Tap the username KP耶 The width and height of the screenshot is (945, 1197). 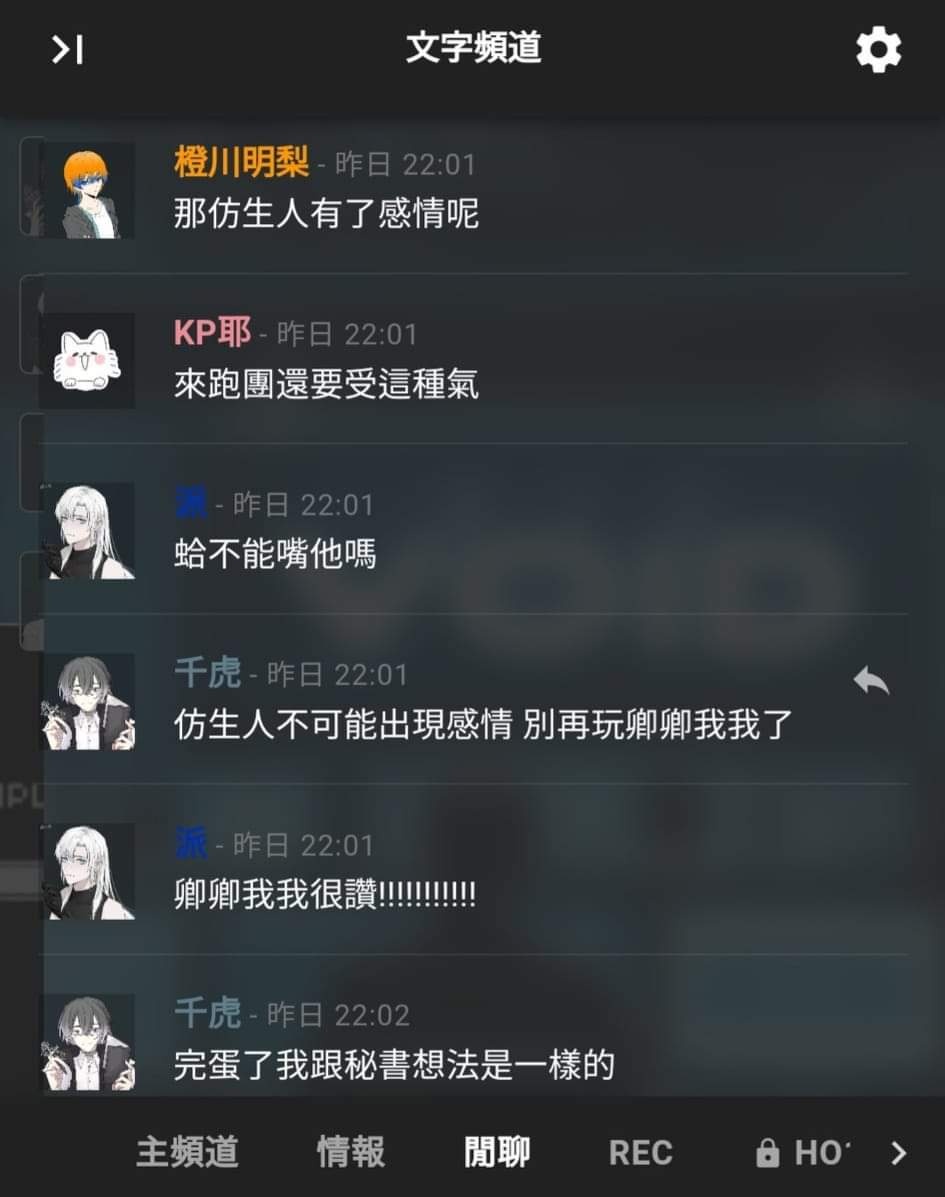click(x=212, y=333)
